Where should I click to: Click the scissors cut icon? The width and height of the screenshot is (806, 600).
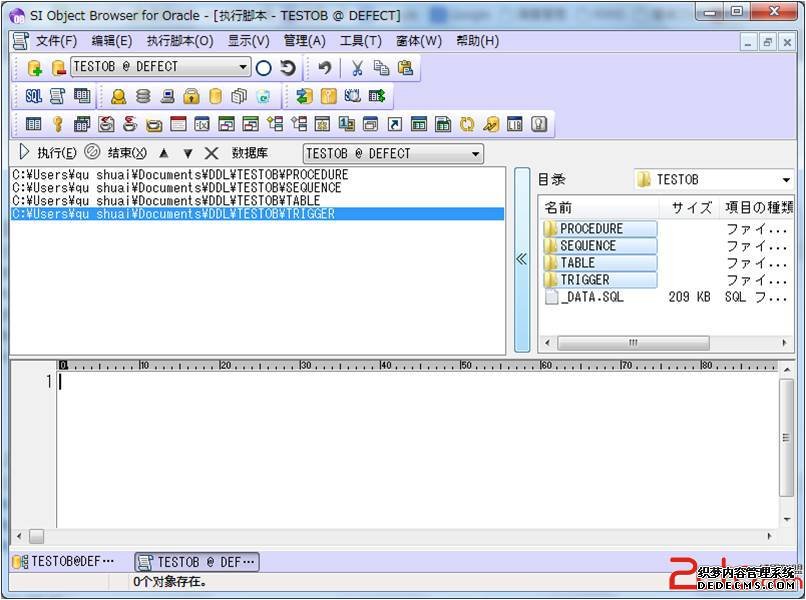click(x=356, y=68)
